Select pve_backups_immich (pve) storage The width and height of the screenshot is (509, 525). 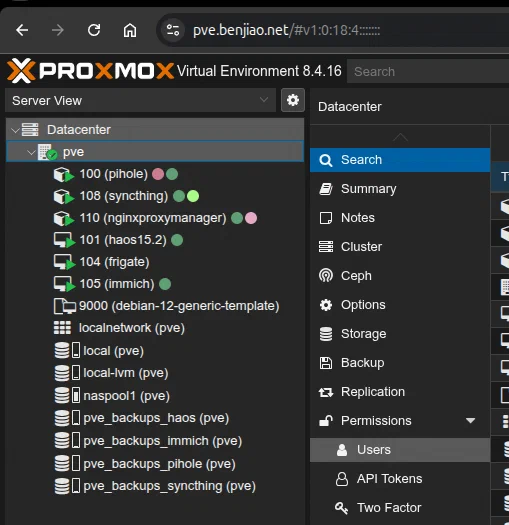tap(162, 441)
